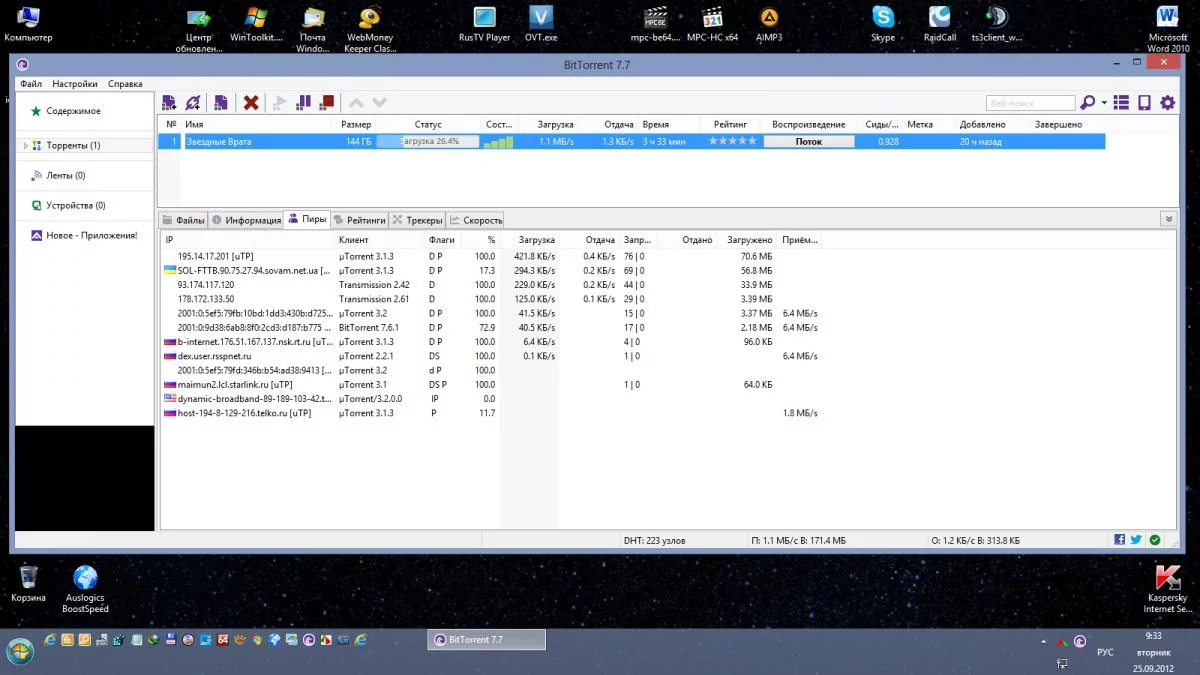
Task: Click the green status check icon in status bar
Action: coord(1155,540)
